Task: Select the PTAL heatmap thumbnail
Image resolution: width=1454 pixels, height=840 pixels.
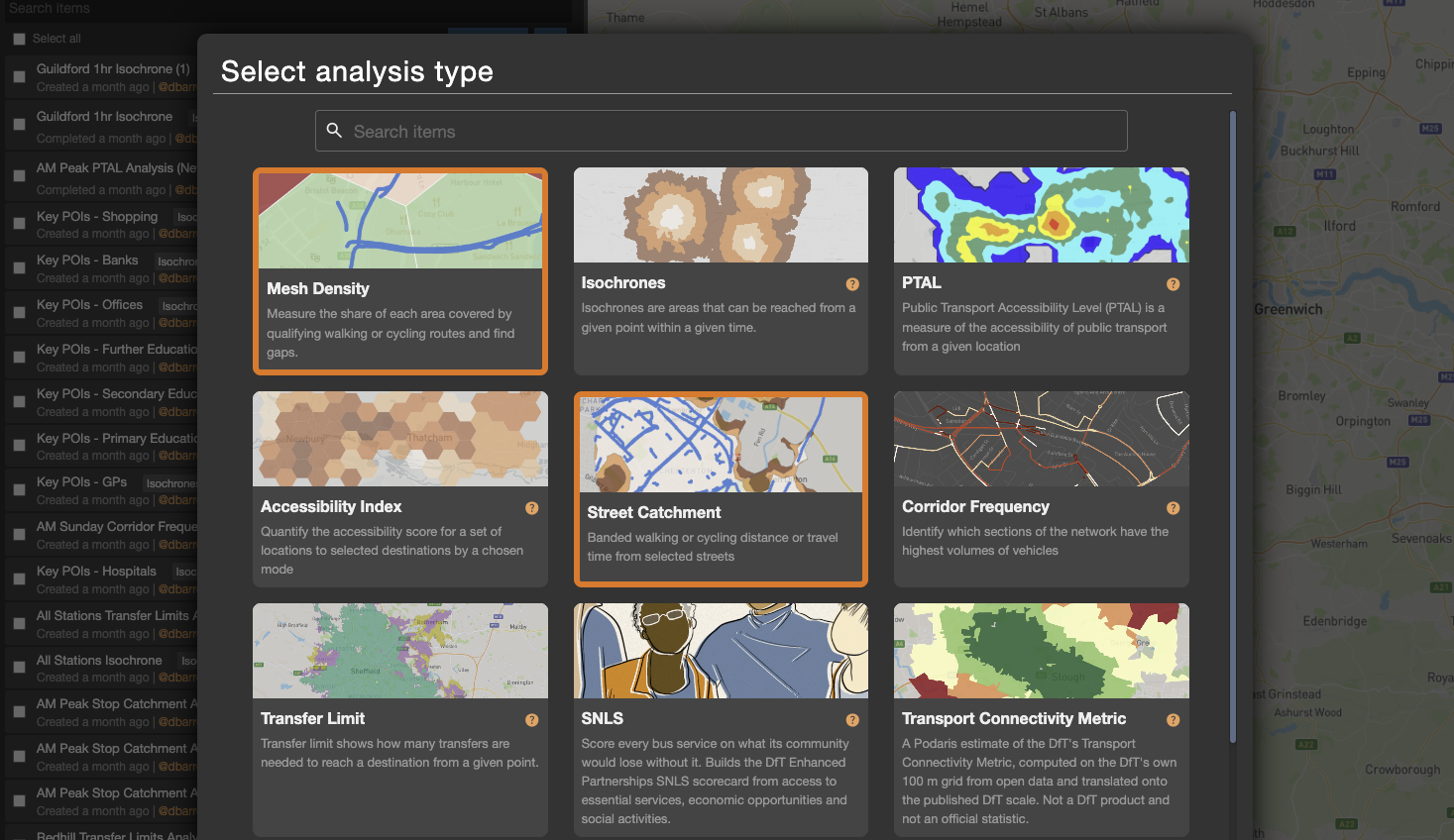Action: pyautogui.click(x=1042, y=215)
